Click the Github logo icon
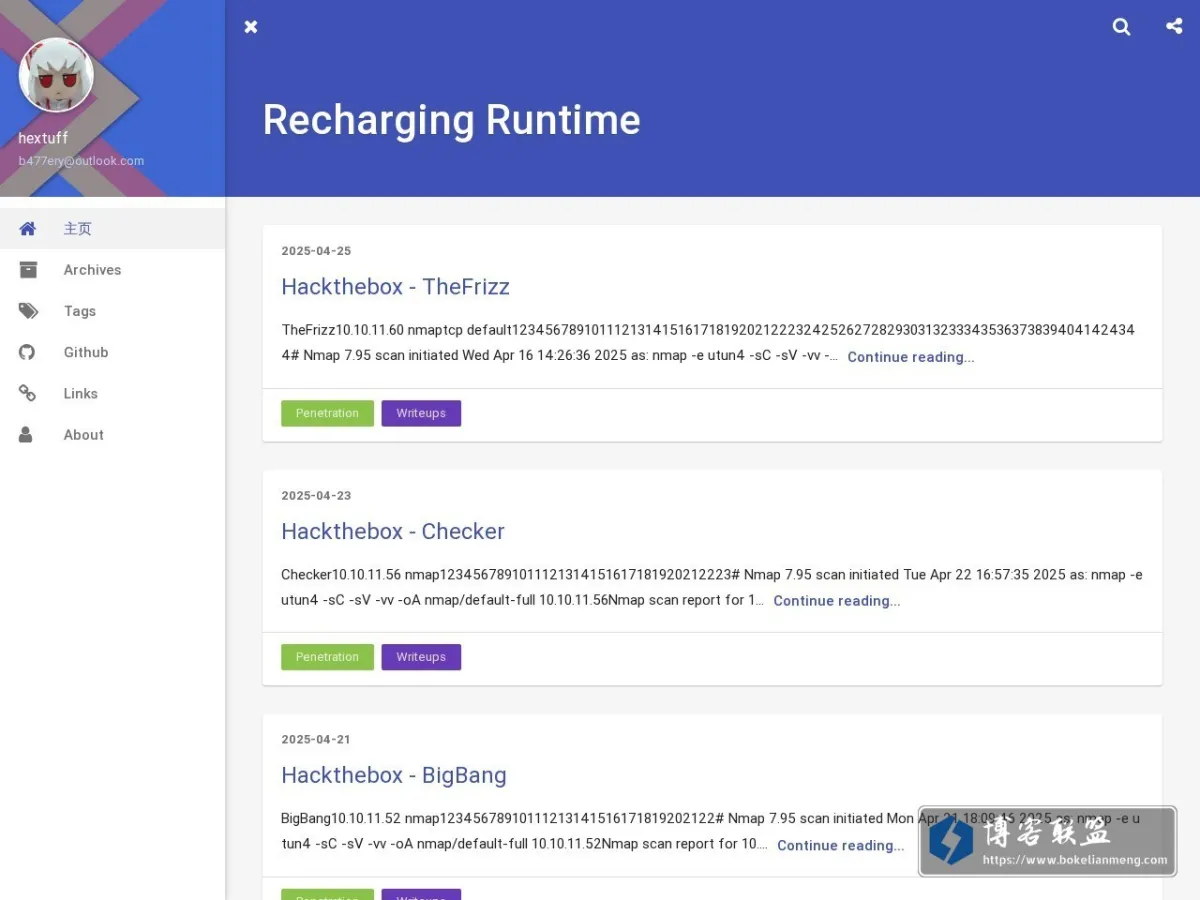 pyautogui.click(x=28, y=352)
